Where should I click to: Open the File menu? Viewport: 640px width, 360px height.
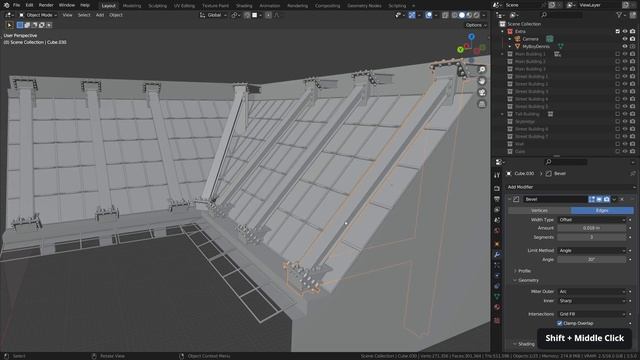(16, 5)
